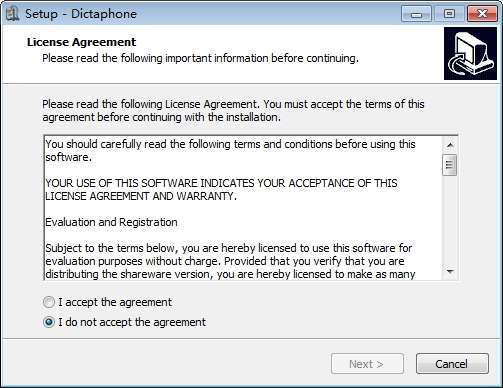Click the License Agreement heading

(x=82, y=42)
